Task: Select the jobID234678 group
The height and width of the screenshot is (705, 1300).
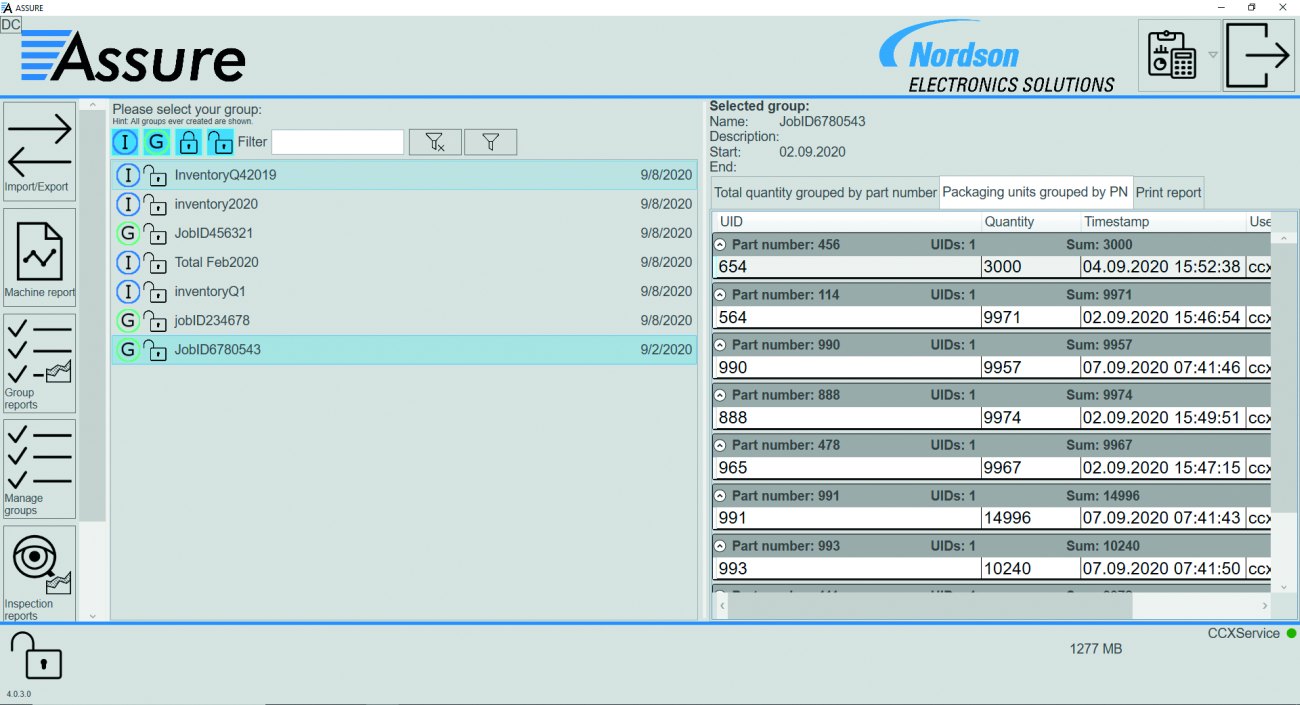Action: click(404, 320)
